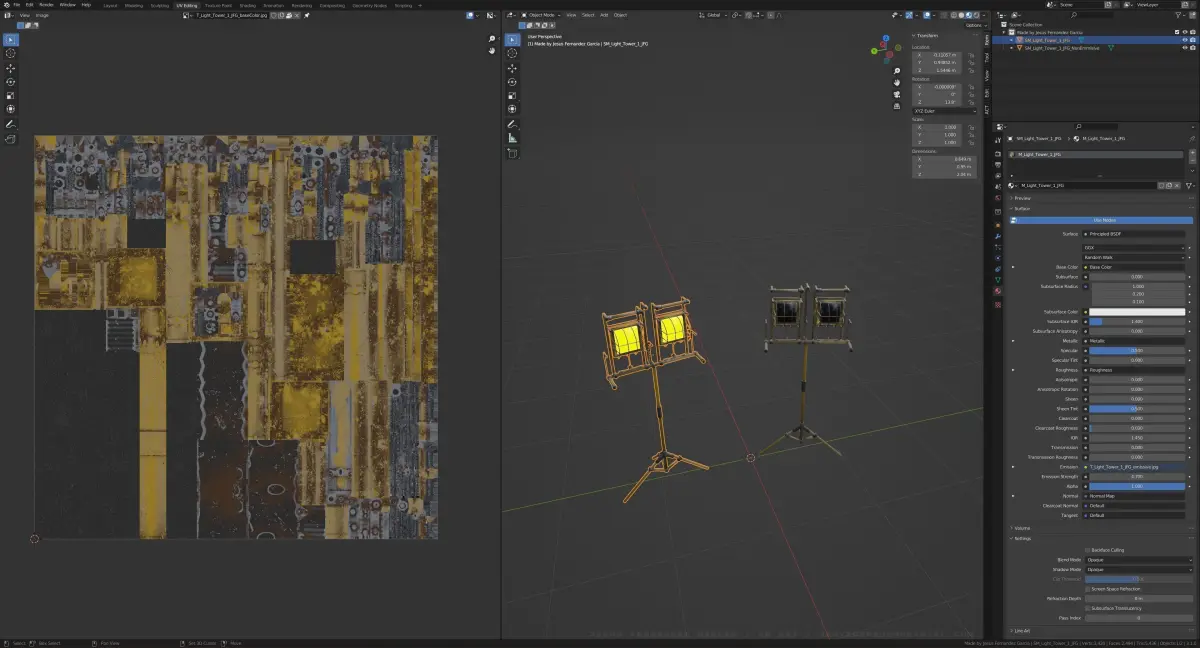Expand the Volume panel

click(x=1022, y=528)
